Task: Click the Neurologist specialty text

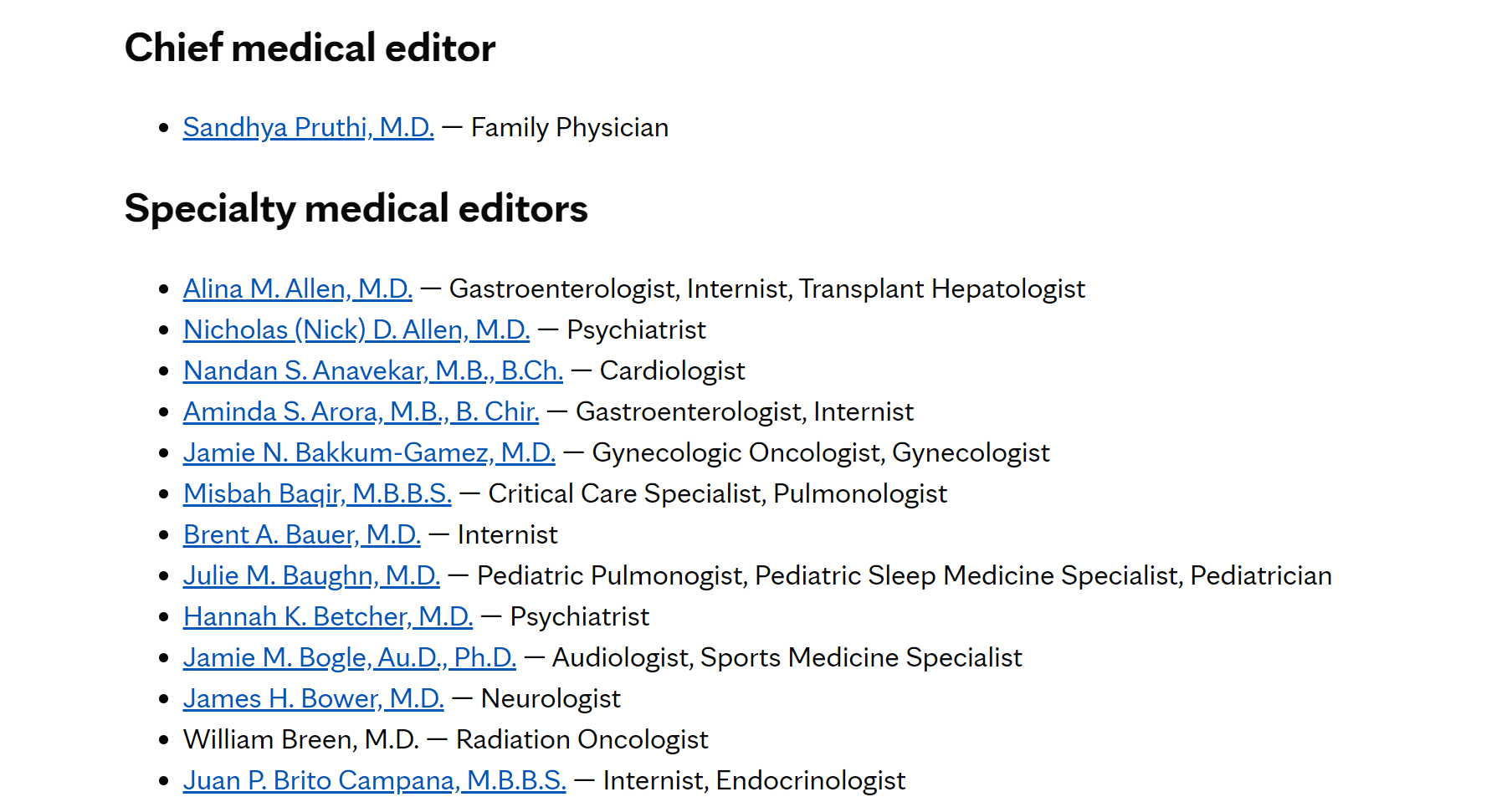Action: click(x=551, y=699)
